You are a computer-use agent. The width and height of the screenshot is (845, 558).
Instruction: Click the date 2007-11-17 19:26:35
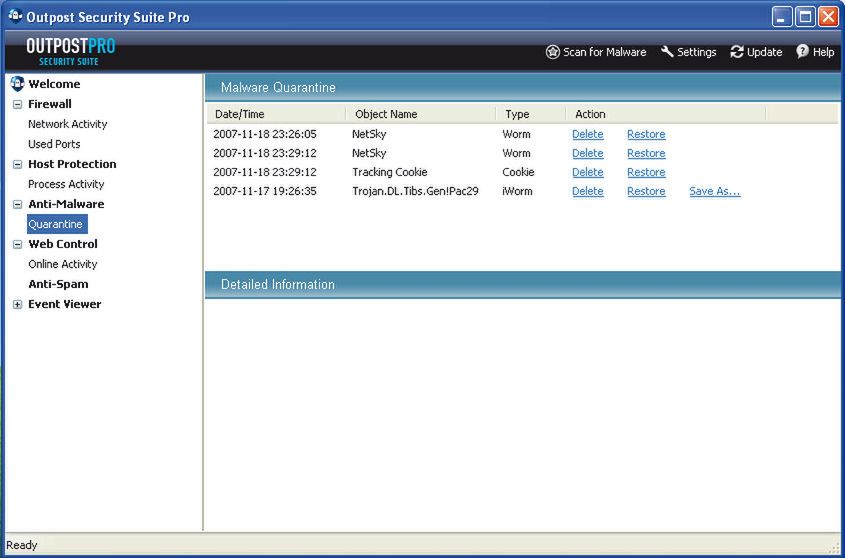(x=265, y=191)
